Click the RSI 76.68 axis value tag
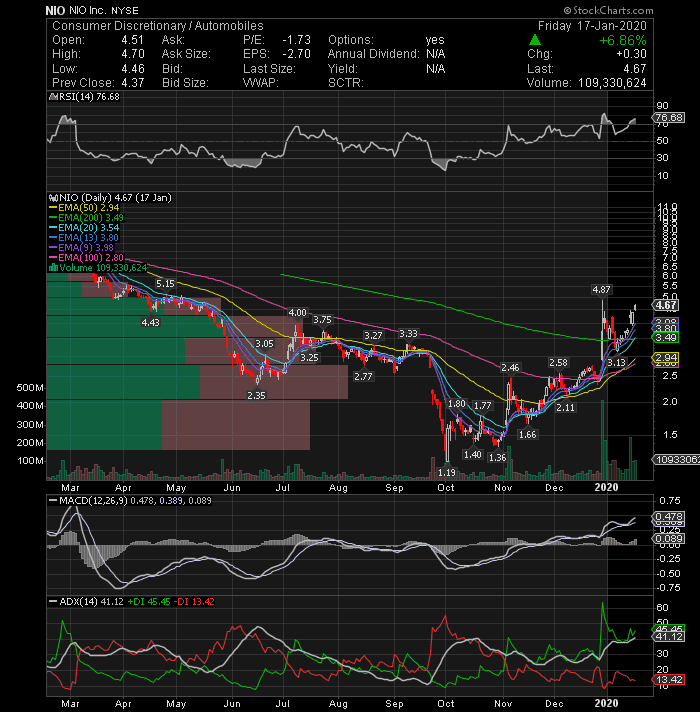 click(669, 118)
